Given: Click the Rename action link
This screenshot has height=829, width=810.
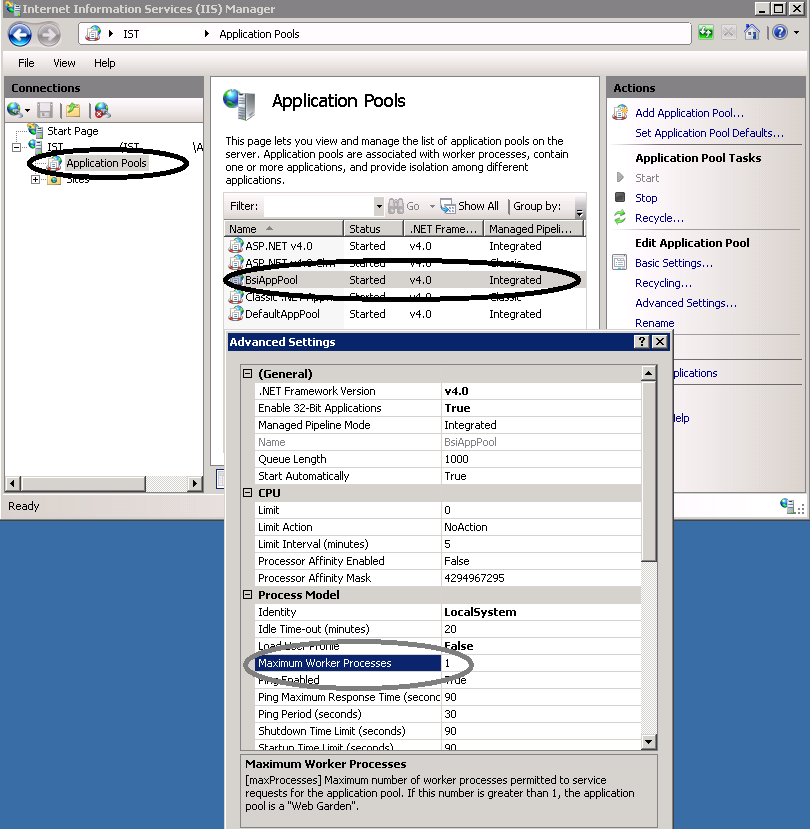Looking at the screenshot, I should tap(654, 323).
